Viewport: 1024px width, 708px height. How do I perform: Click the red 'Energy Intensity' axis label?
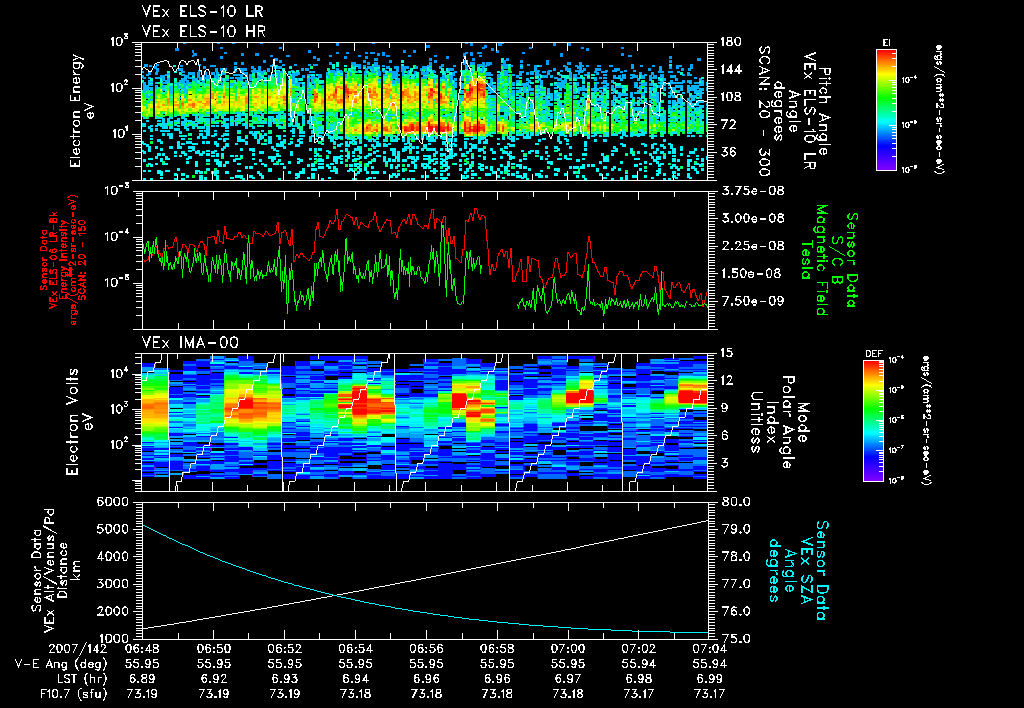pyautogui.click(x=63, y=260)
